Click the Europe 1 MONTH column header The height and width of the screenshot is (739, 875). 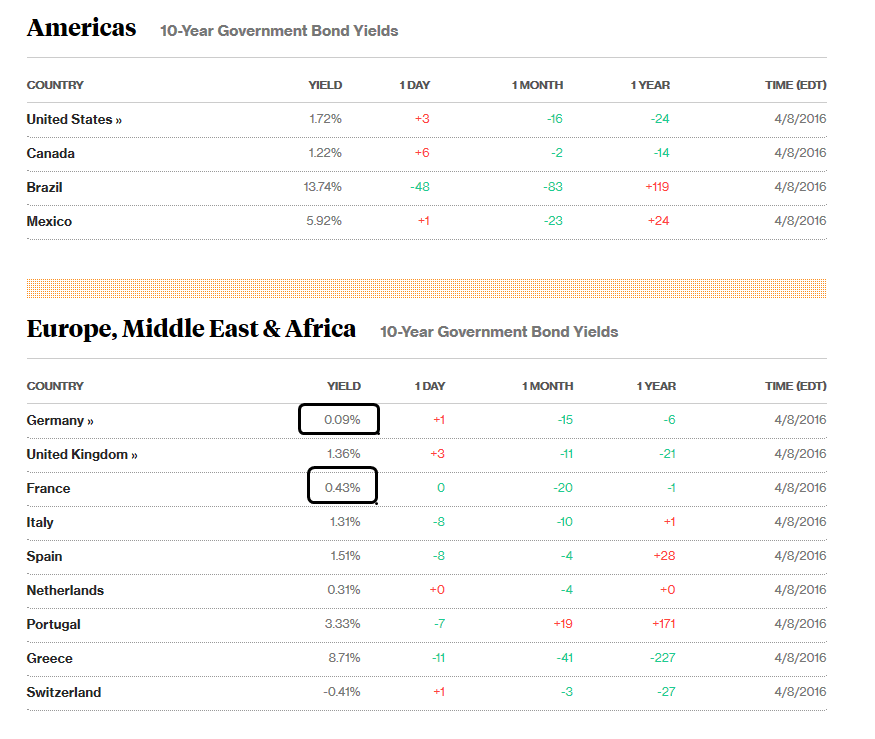click(x=547, y=386)
